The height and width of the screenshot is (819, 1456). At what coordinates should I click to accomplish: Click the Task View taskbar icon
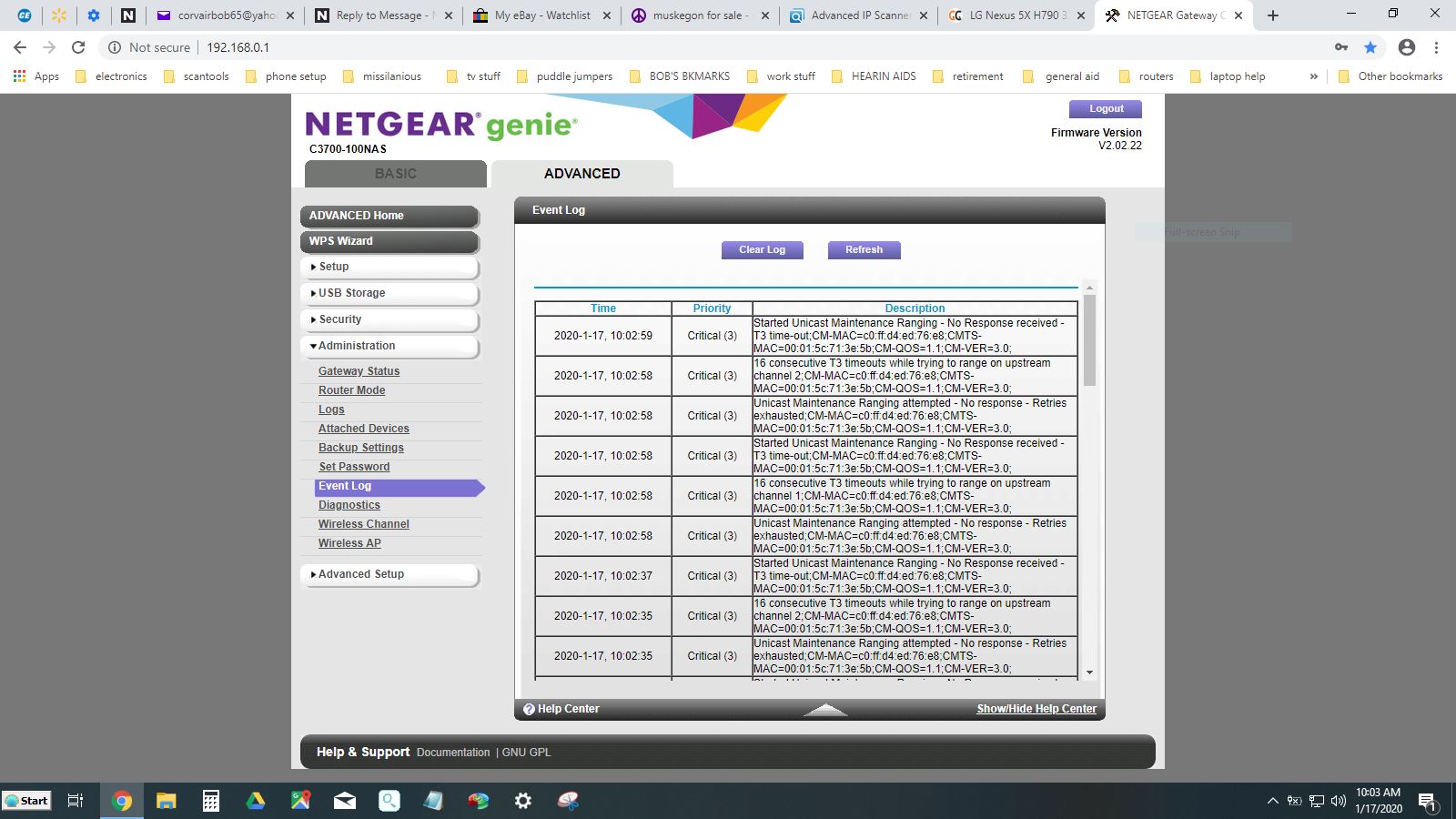point(76,801)
